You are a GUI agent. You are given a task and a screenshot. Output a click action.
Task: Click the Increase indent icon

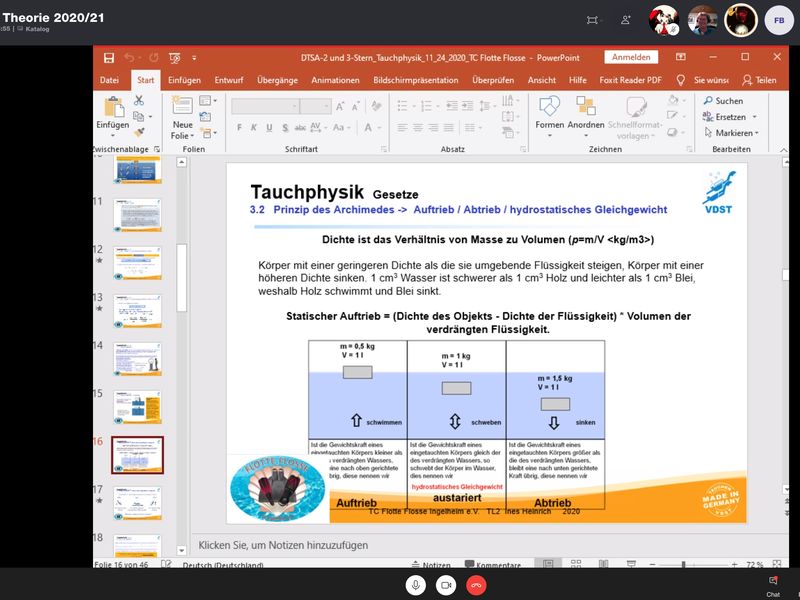[468, 106]
